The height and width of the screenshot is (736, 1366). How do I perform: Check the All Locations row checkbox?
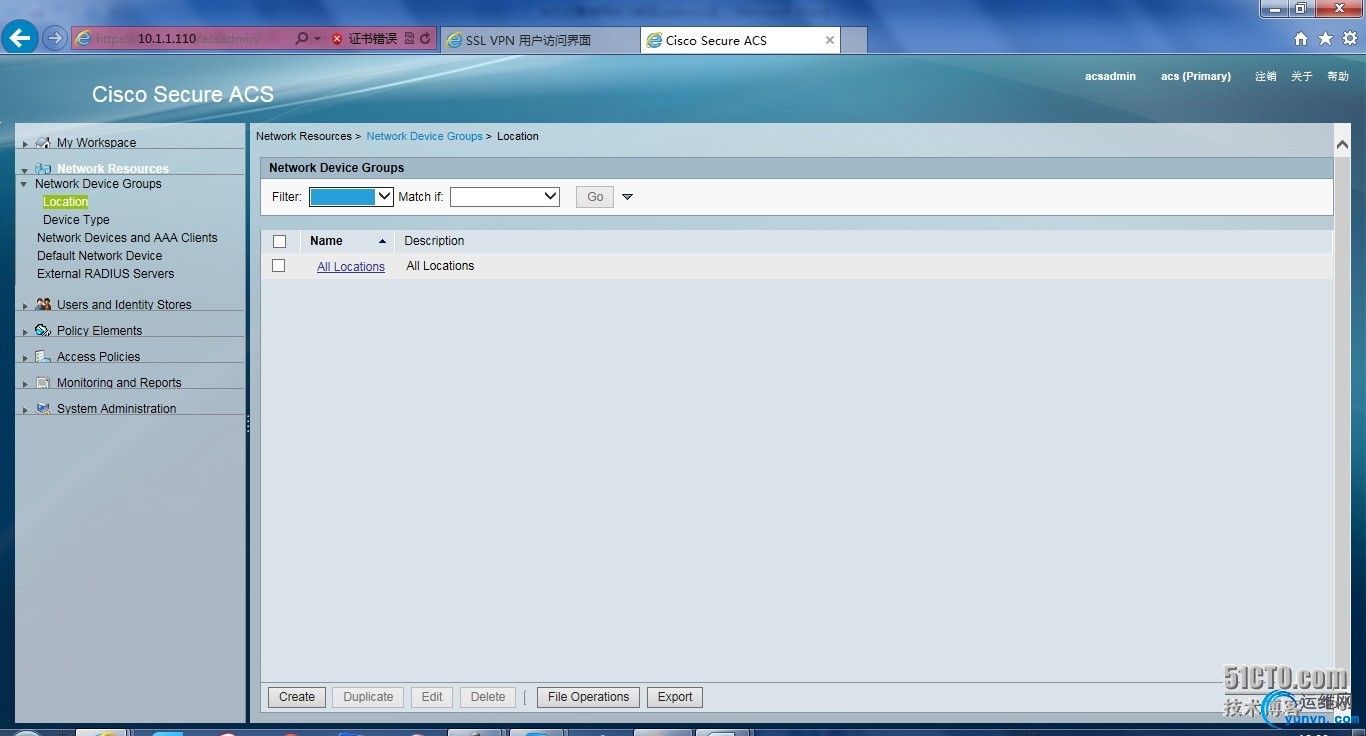pos(279,266)
